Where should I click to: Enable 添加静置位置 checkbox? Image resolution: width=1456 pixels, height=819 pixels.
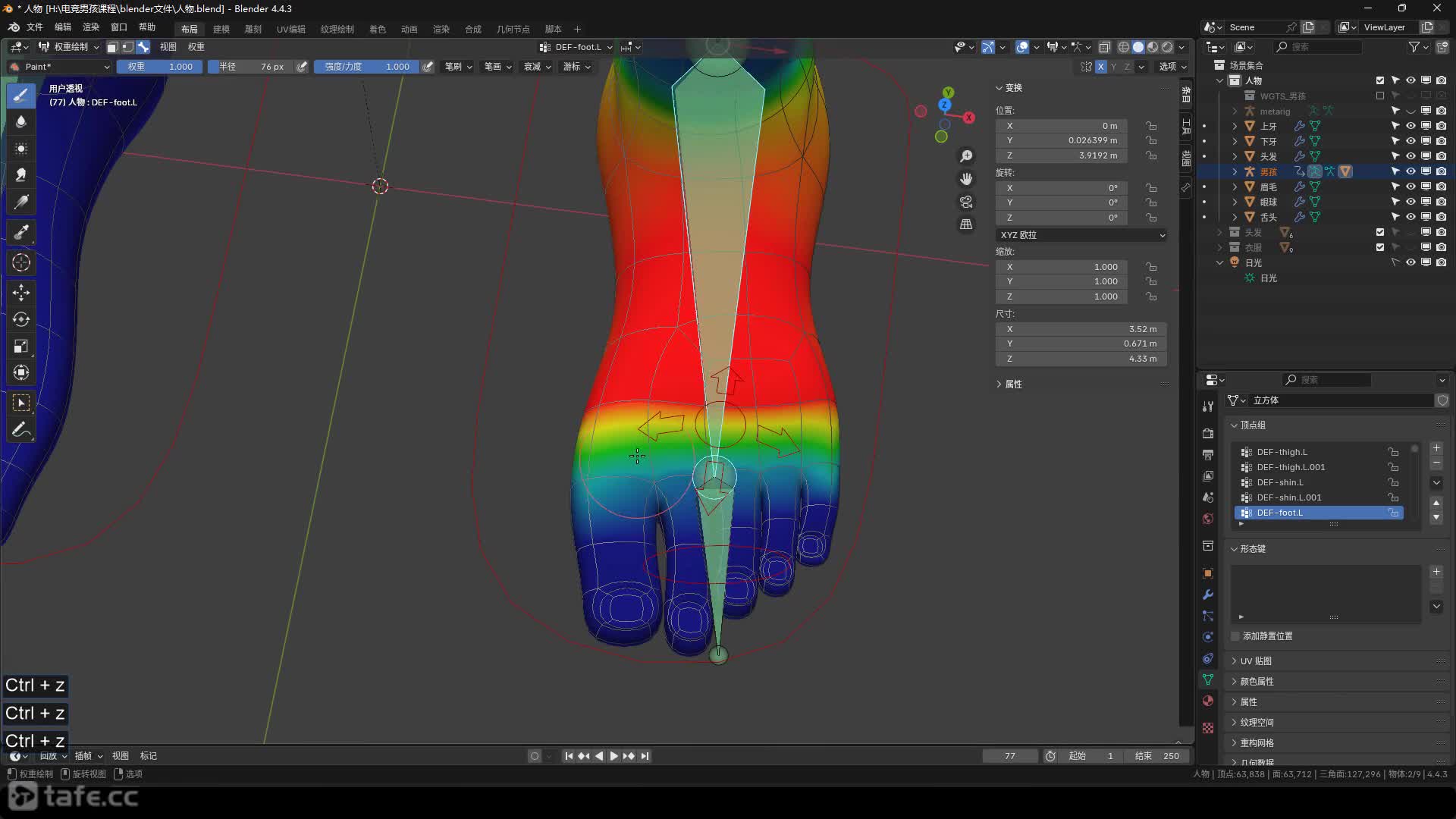point(1235,636)
